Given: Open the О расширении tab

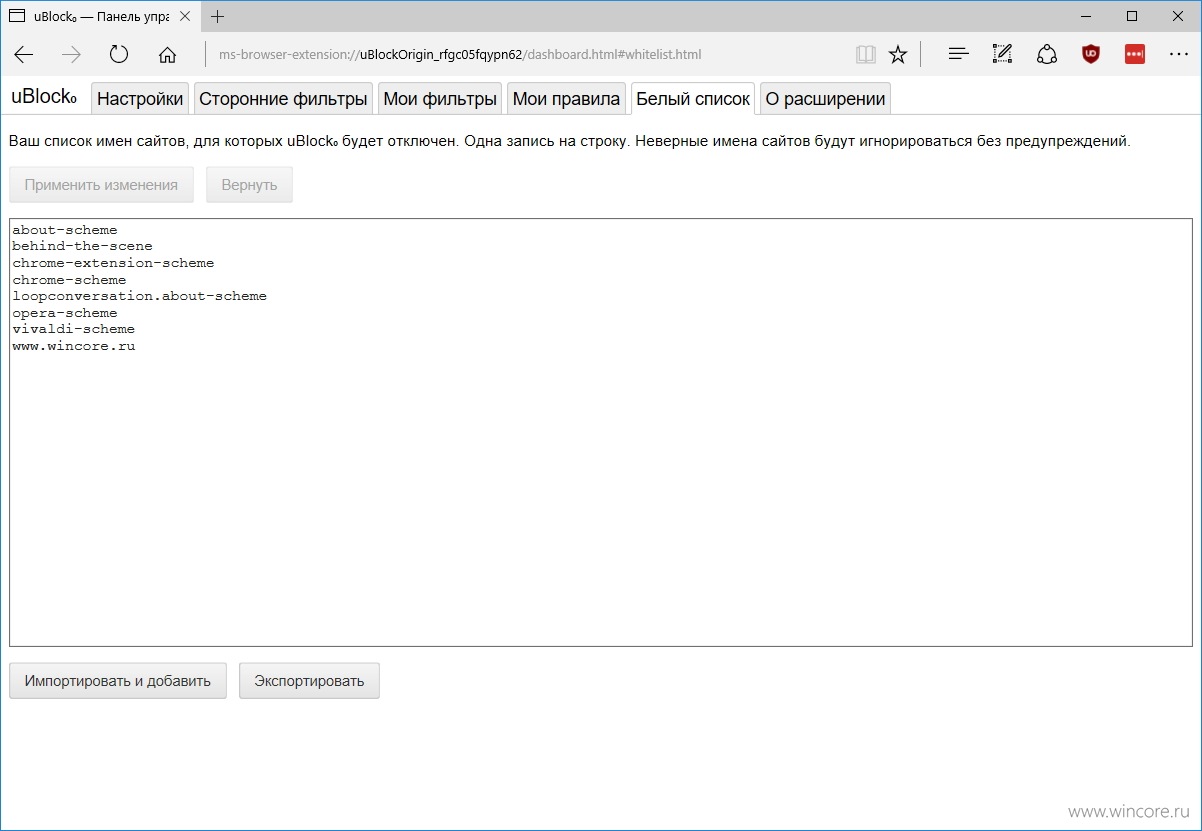Looking at the screenshot, I should pyautogui.click(x=825, y=99).
